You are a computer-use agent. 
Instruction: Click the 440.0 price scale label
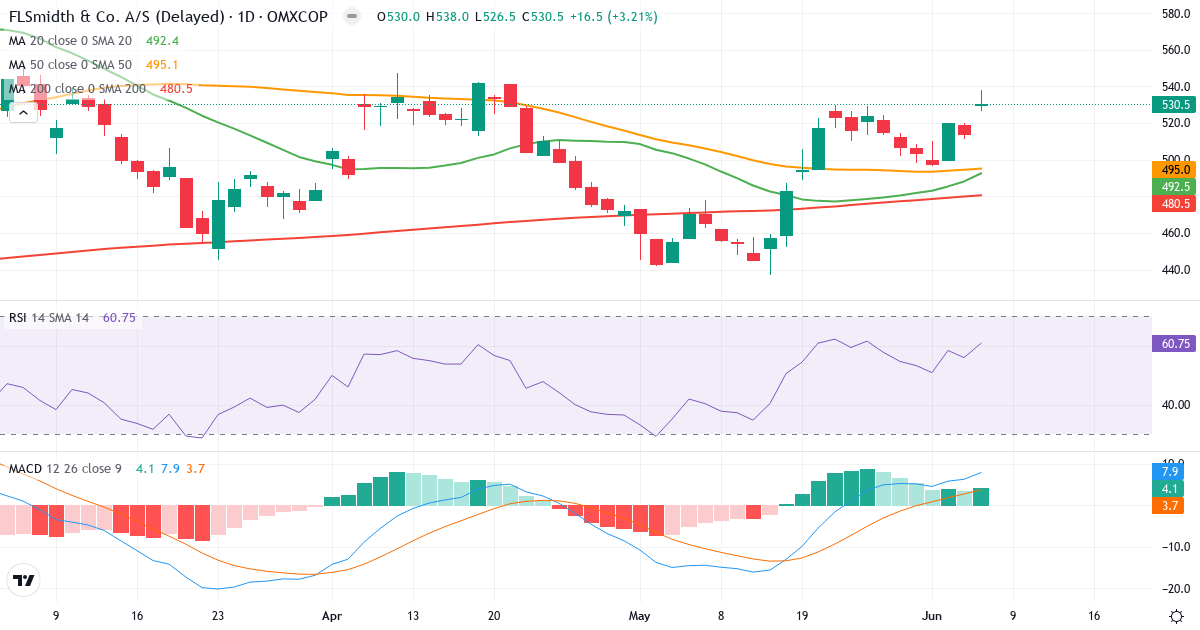pos(1174,269)
